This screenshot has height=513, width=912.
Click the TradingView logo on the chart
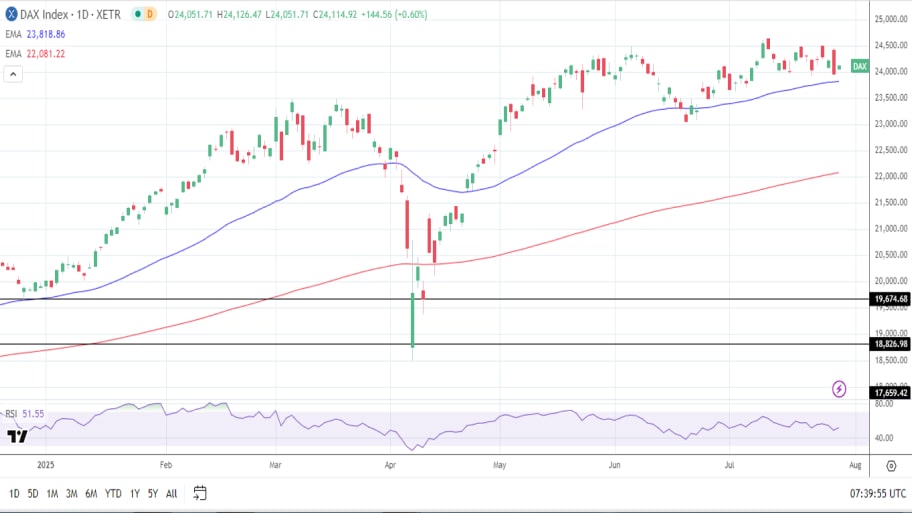click(17, 436)
